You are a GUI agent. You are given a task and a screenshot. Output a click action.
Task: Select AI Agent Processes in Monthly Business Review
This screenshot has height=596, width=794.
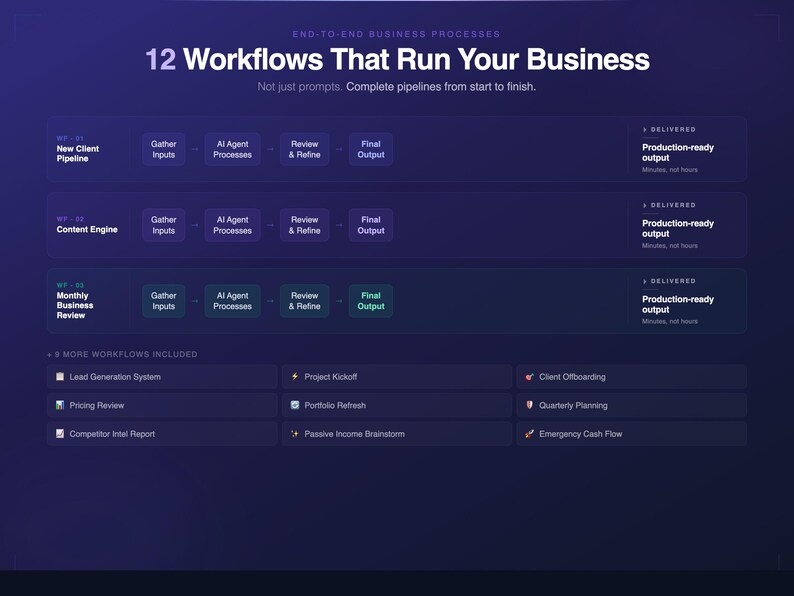(x=232, y=301)
